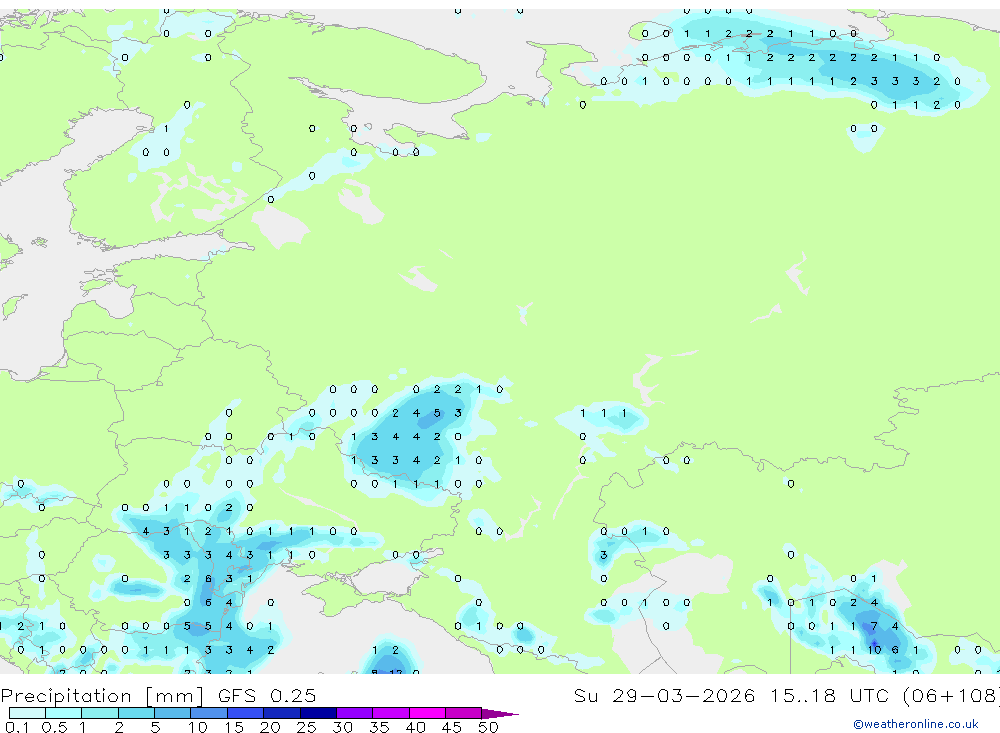Viewport: 1000px width, 733px height.
Task: Click the 20–25 mm dark blue swatch
Action: 281,713
